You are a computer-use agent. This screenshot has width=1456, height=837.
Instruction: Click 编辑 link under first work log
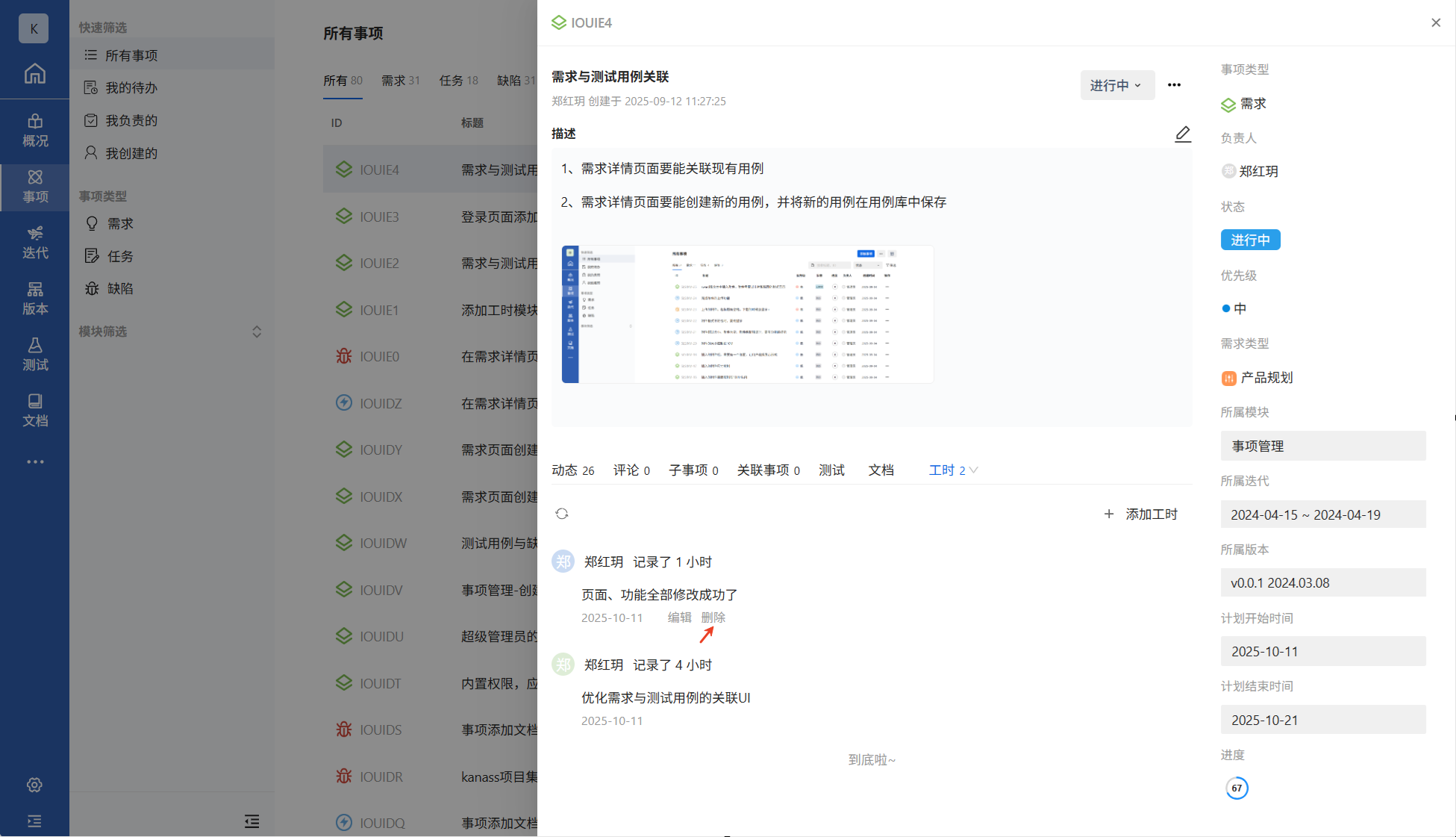point(679,617)
